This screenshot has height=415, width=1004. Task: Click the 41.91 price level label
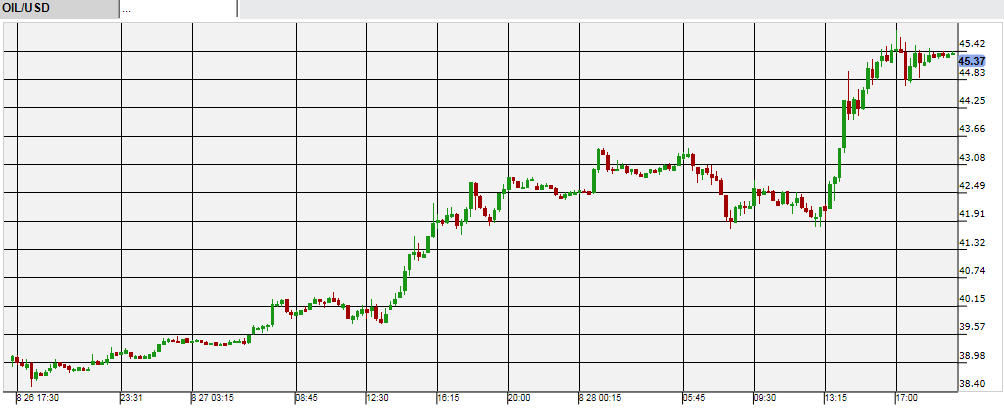point(973,214)
